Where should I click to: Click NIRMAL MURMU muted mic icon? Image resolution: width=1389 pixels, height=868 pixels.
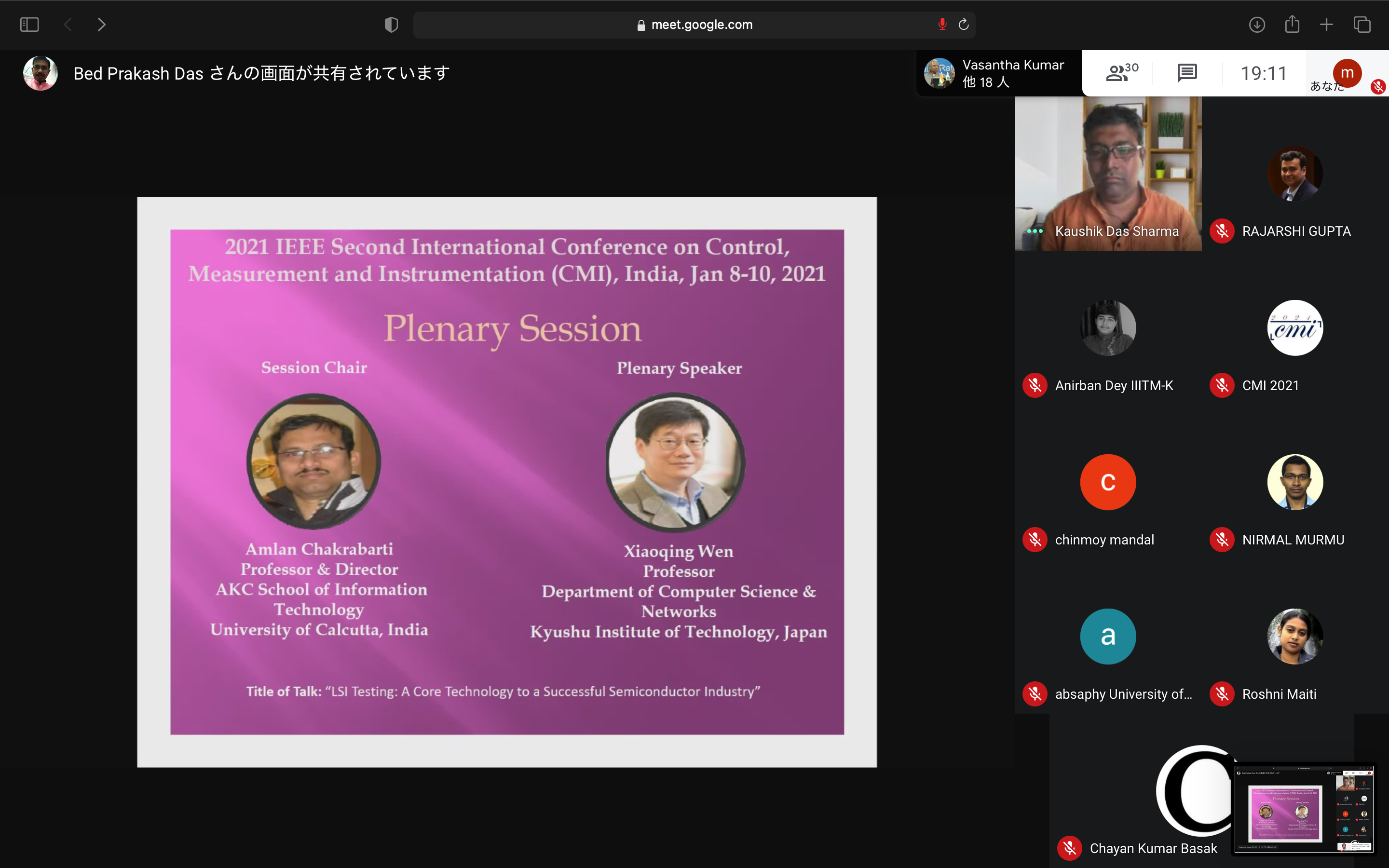tap(1222, 540)
